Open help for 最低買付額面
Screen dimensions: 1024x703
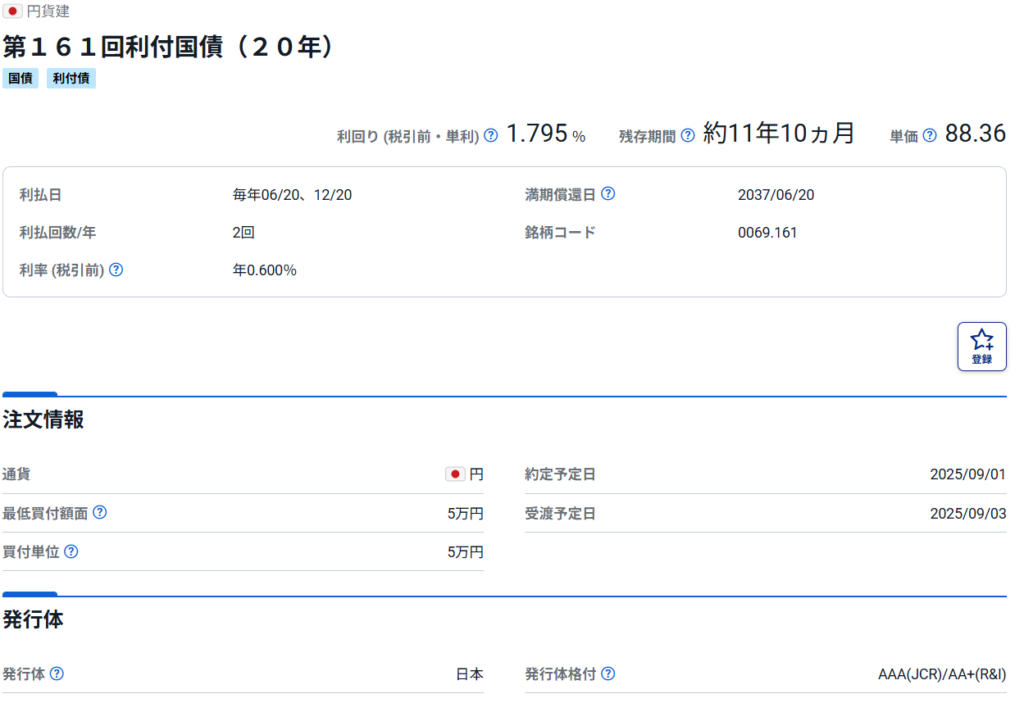click(100, 513)
